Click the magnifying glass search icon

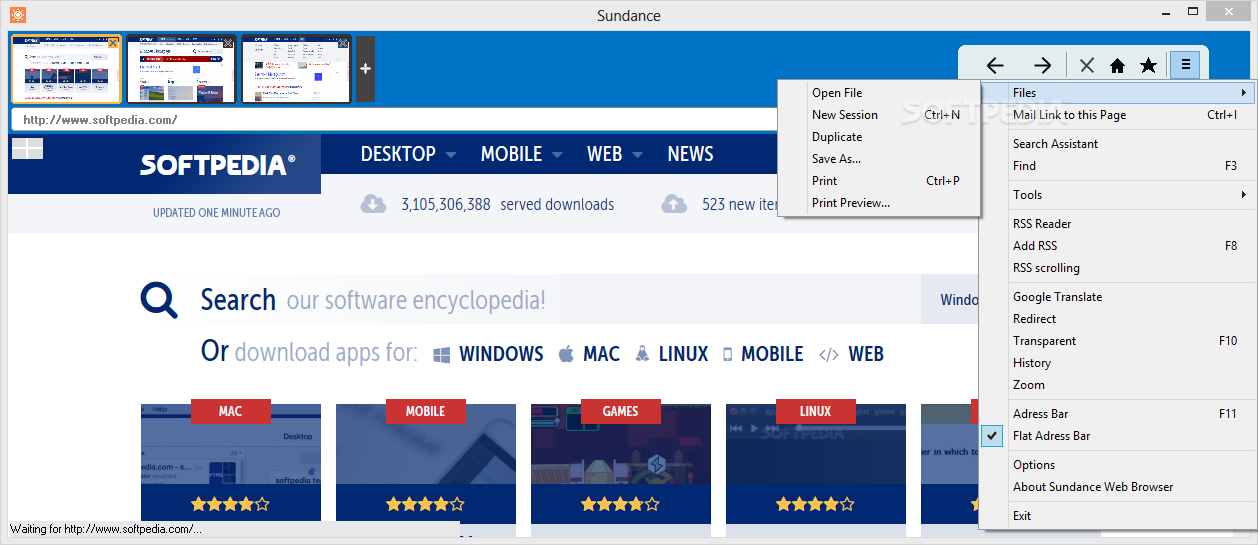click(159, 299)
